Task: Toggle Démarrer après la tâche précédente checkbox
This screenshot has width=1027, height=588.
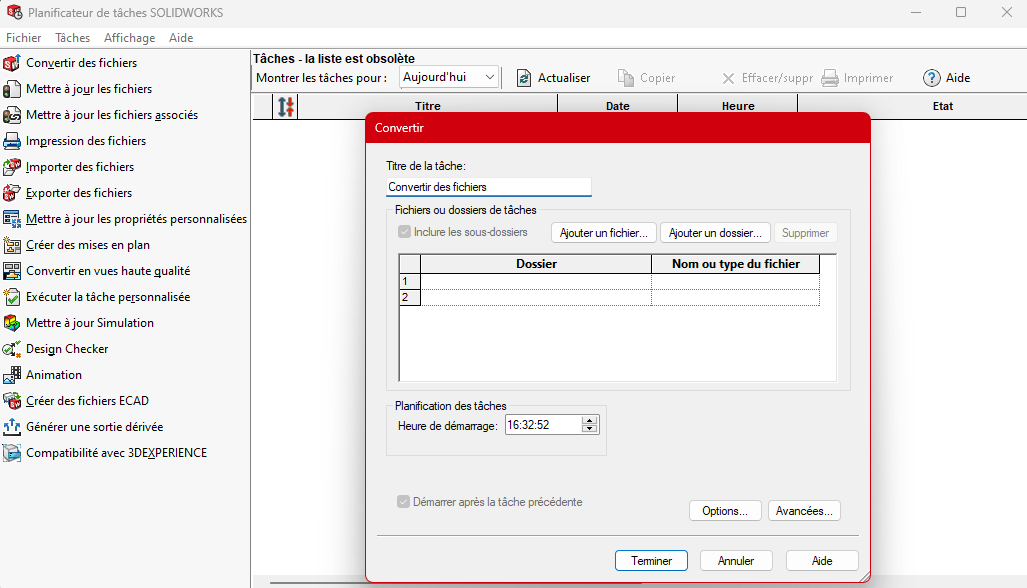Action: [x=403, y=502]
